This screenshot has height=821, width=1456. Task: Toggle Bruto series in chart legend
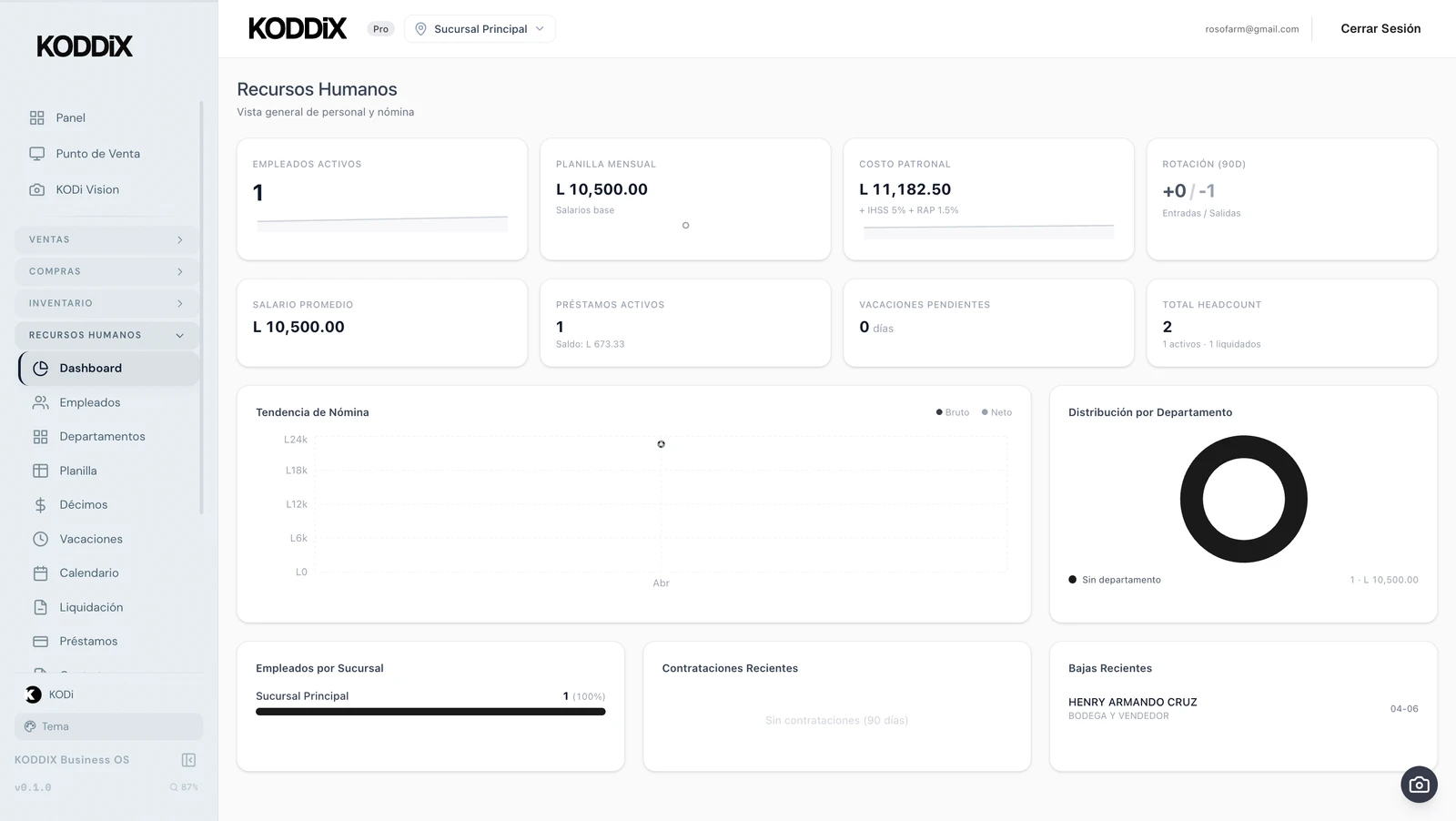pos(952,412)
